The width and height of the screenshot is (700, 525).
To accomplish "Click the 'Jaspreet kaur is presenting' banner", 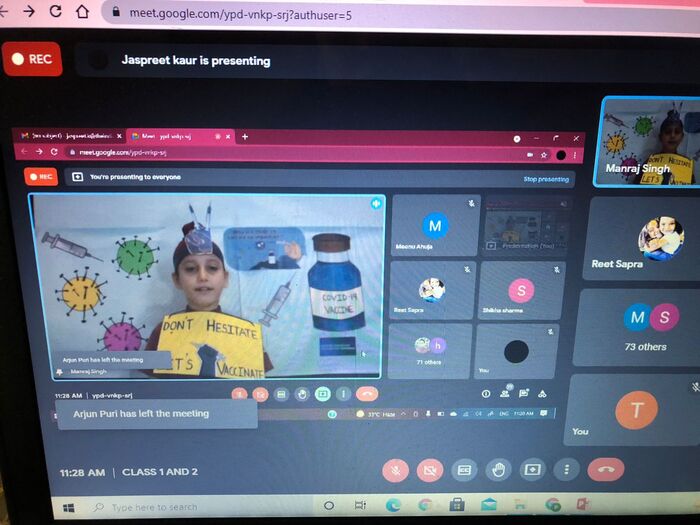I will [x=196, y=61].
